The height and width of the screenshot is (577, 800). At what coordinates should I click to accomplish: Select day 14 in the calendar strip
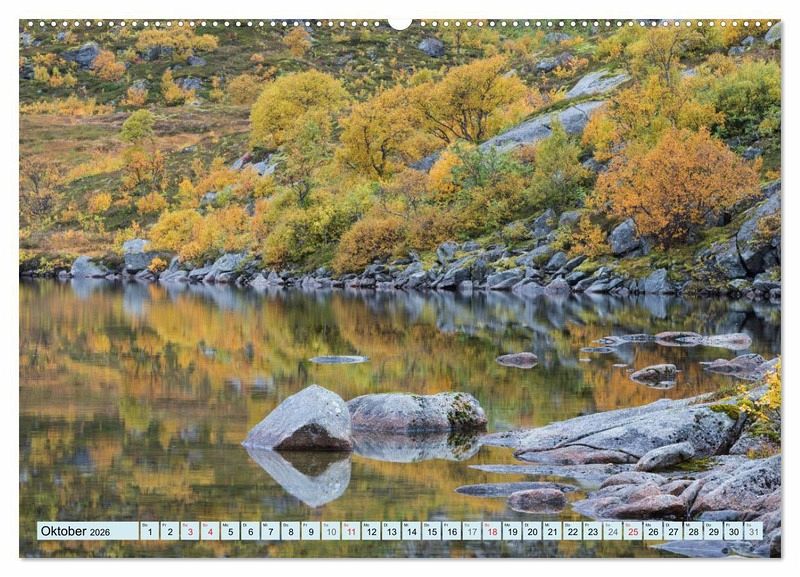[x=411, y=531]
